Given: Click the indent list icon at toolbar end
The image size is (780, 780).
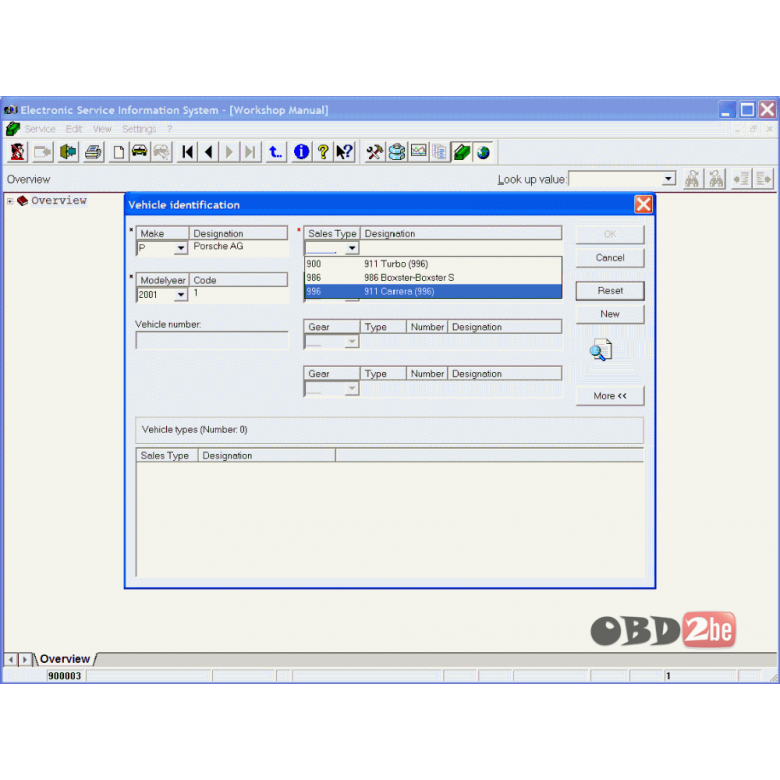Looking at the screenshot, I should [x=764, y=179].
